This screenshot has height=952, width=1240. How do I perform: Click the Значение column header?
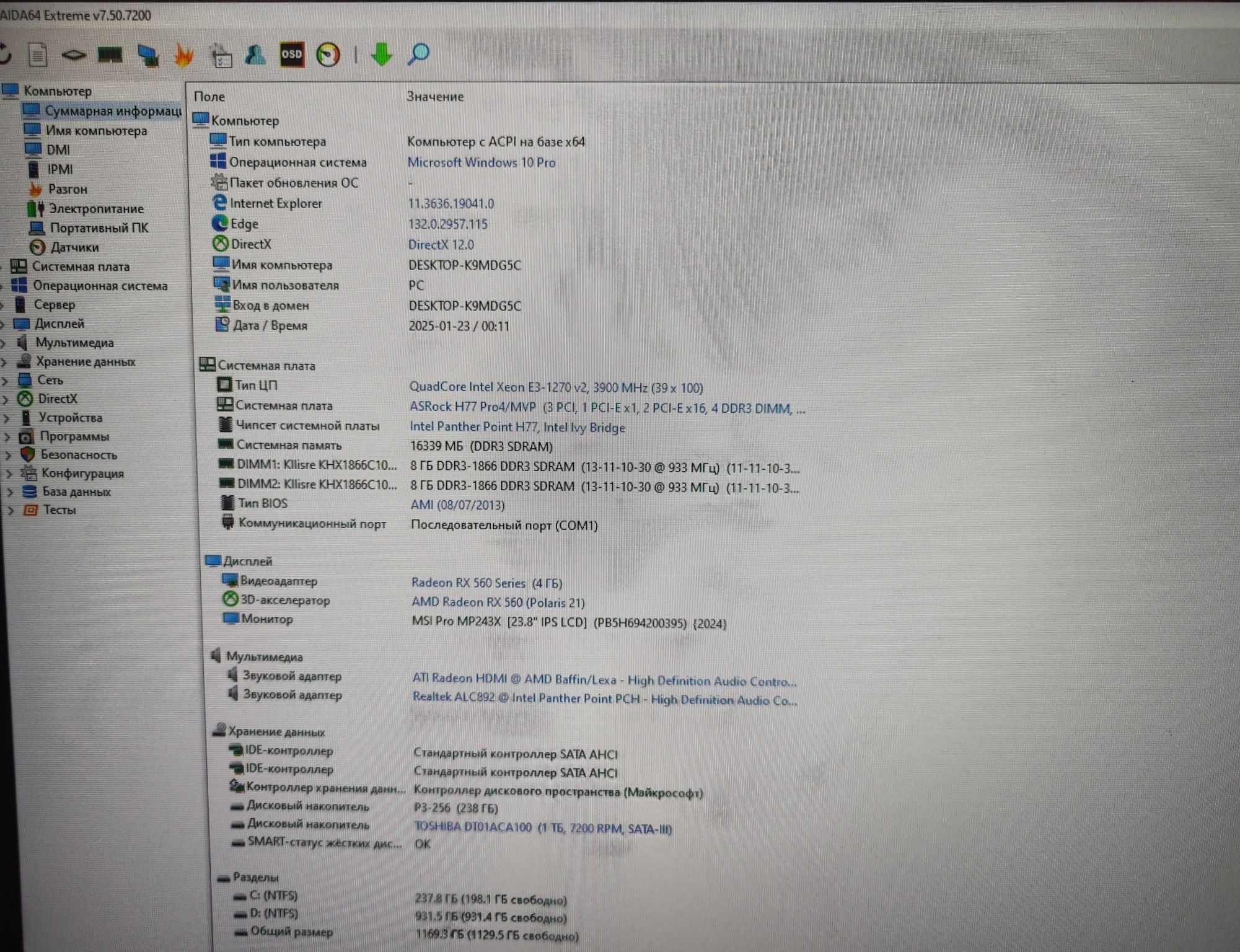[x=435, y=97]
